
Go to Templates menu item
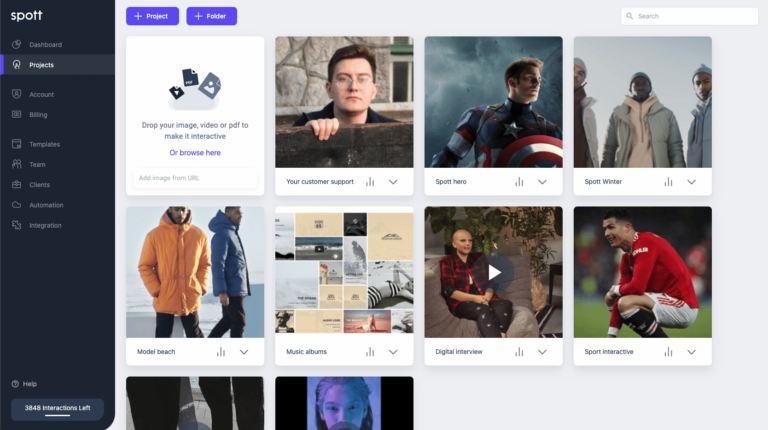[x=45, y=144]
